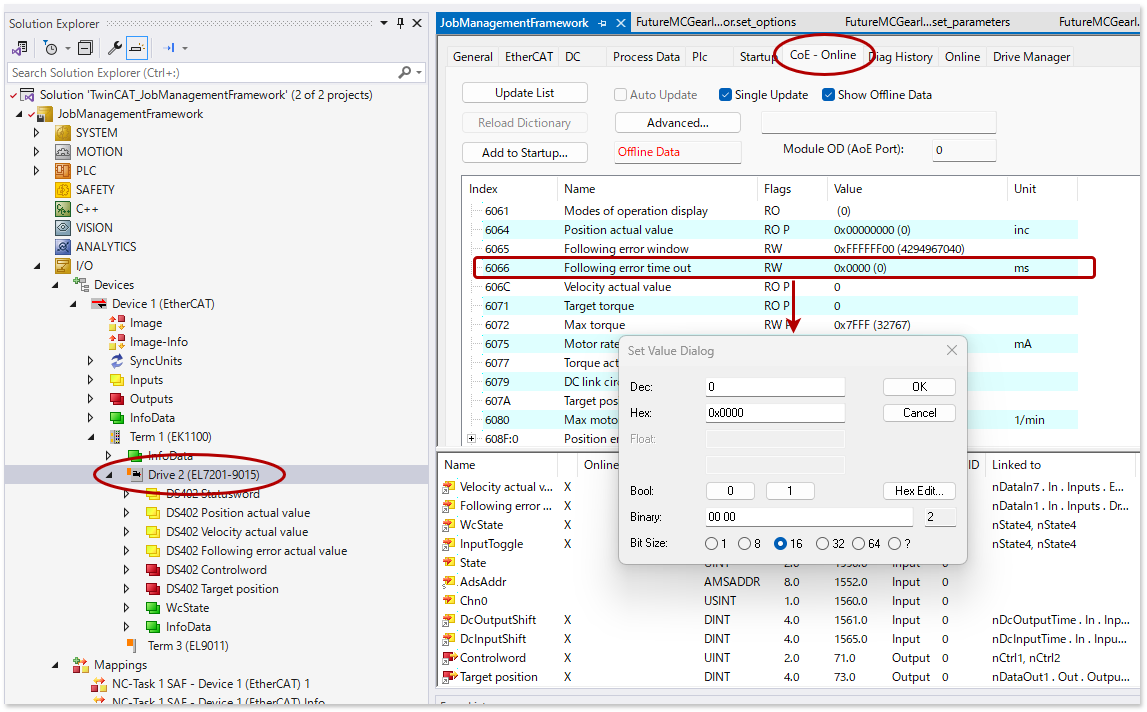Collapse the Term 1 (EK1100) node
Viewport: 1147px width, 712px height.
[91, 437]
